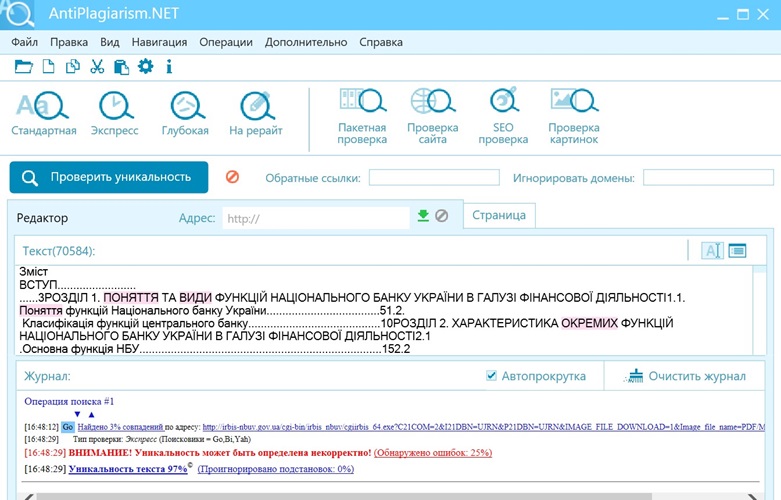Focus the Игнорировать домены input field
Image resolution: width=781 pixels, height=500 pixels.
(x=708, y=177)
